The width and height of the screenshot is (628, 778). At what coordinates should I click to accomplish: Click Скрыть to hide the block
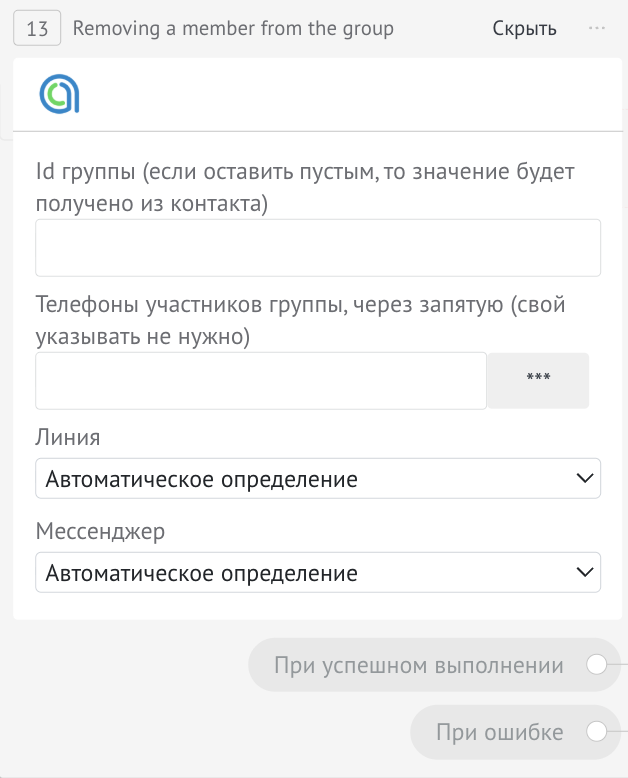click(524, 28)
